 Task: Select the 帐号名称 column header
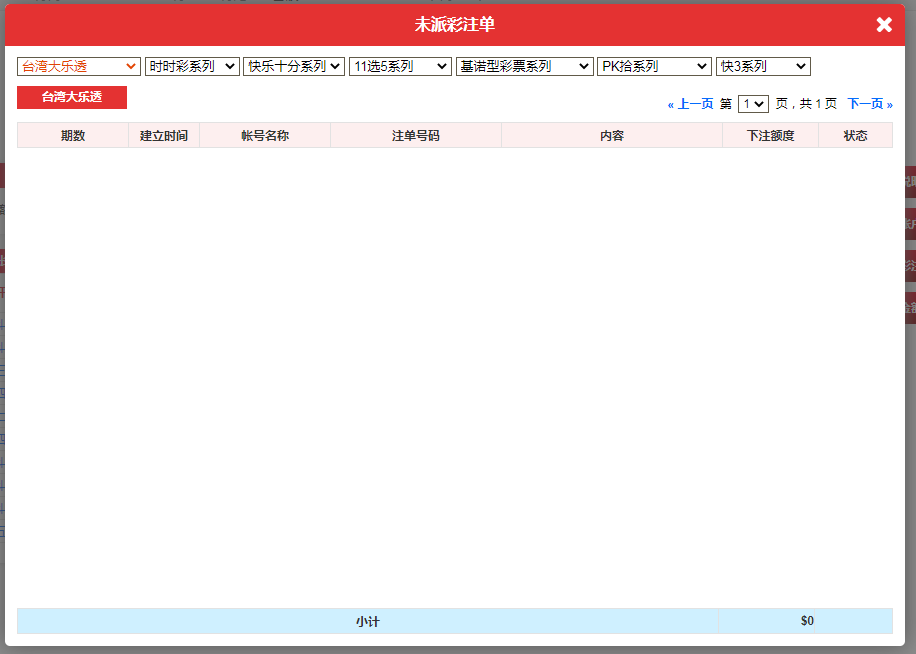[265, 135]
